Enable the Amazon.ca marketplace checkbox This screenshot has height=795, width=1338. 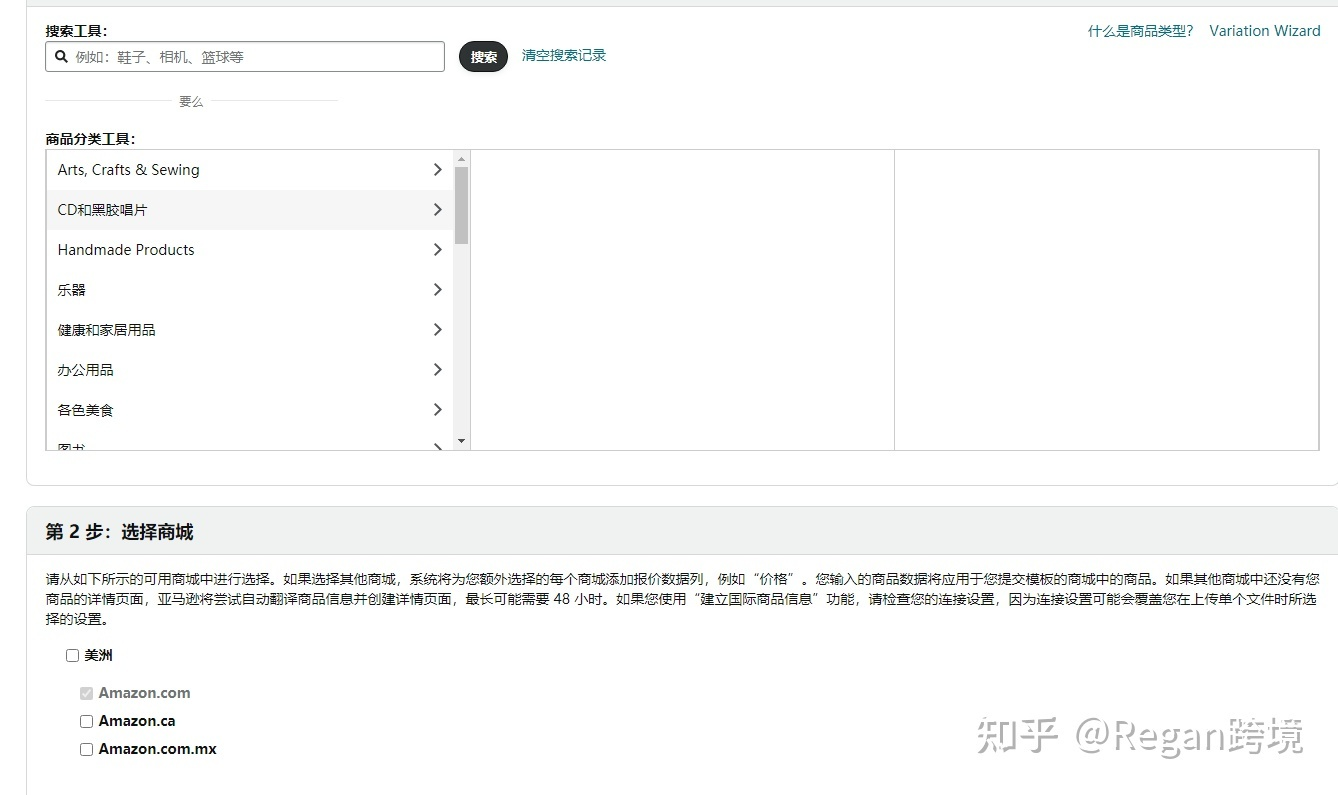pyautogui.click(x=86, y=720)
